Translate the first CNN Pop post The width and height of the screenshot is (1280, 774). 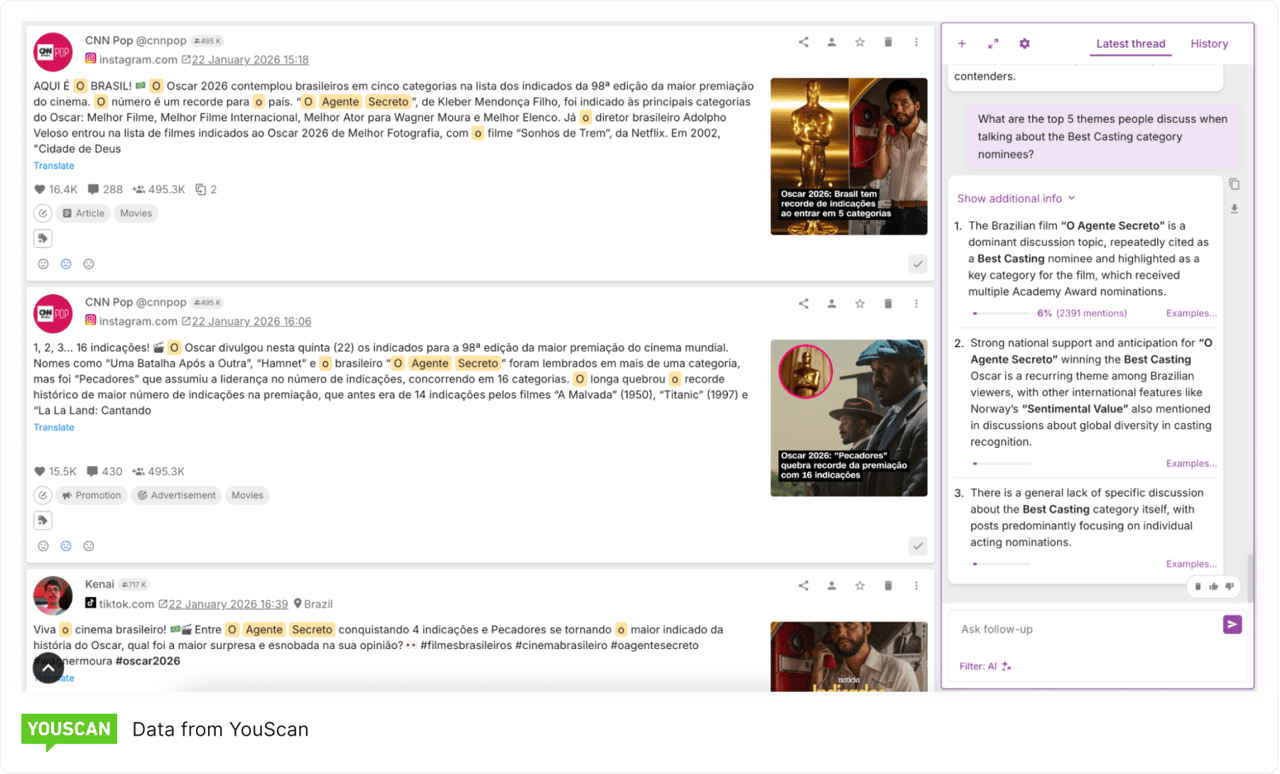(x=53, y=165)
